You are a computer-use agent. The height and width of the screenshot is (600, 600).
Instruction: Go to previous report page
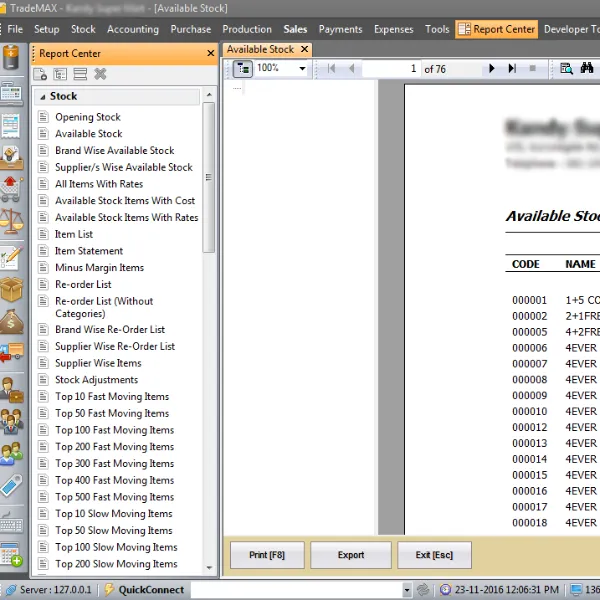point(352,68)
